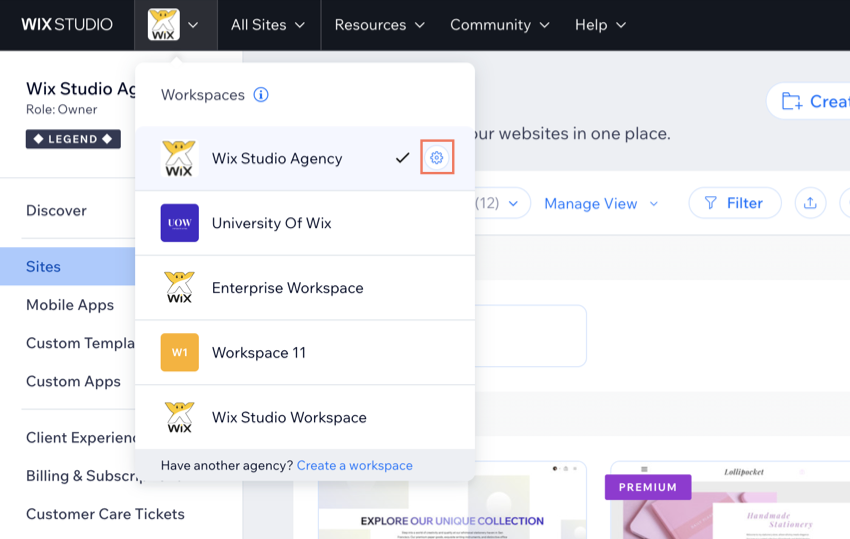Click the Workspace 11 yellow icon
The width and height of the screenshot is (850, 539).
coord(180,352)
